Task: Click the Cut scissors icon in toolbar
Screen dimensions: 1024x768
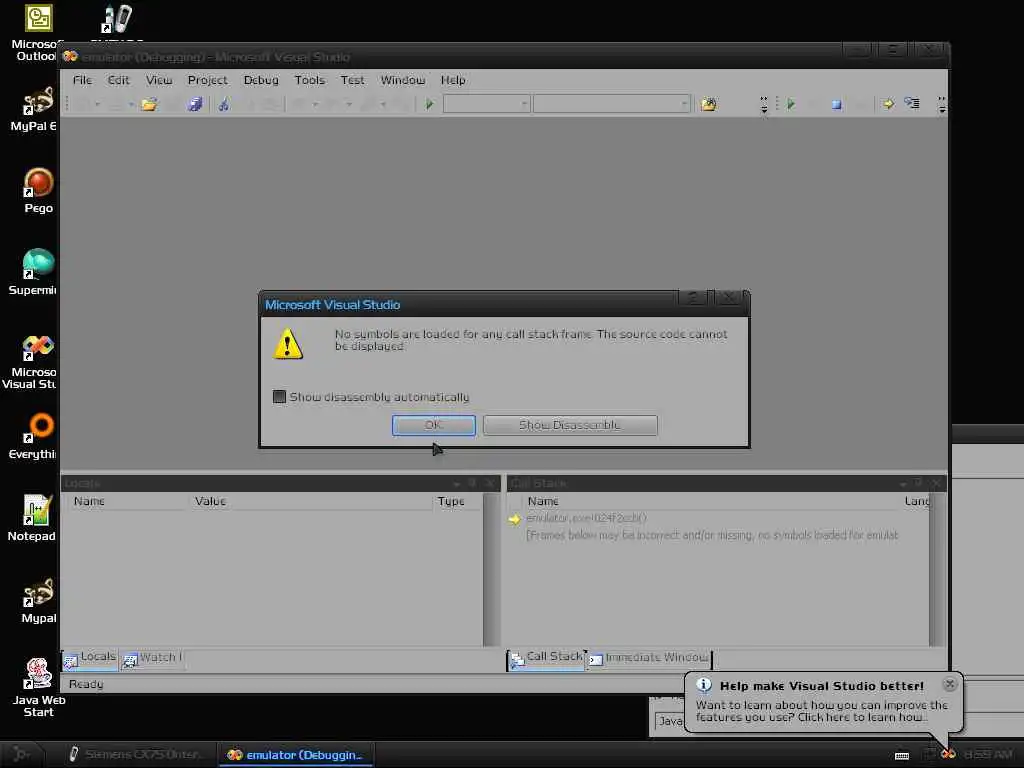Action: [224, 104]
